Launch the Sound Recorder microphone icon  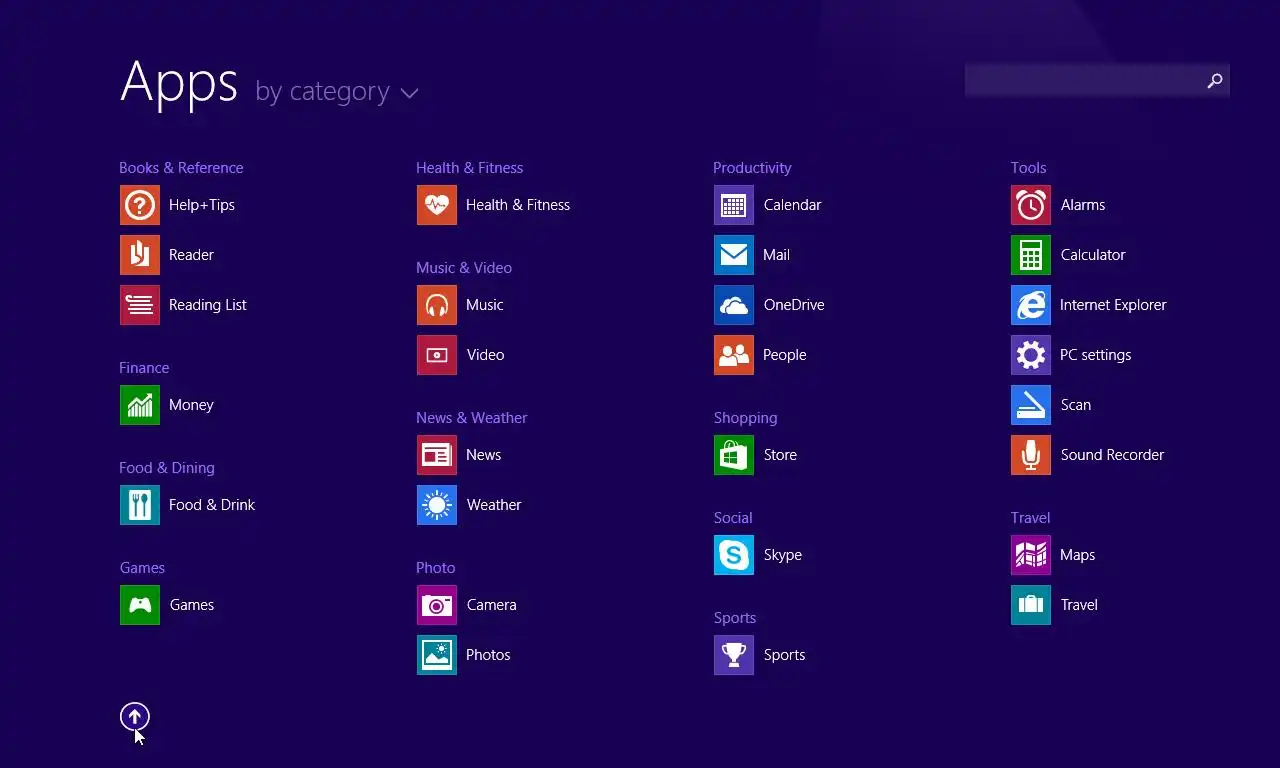(1031, 455)
